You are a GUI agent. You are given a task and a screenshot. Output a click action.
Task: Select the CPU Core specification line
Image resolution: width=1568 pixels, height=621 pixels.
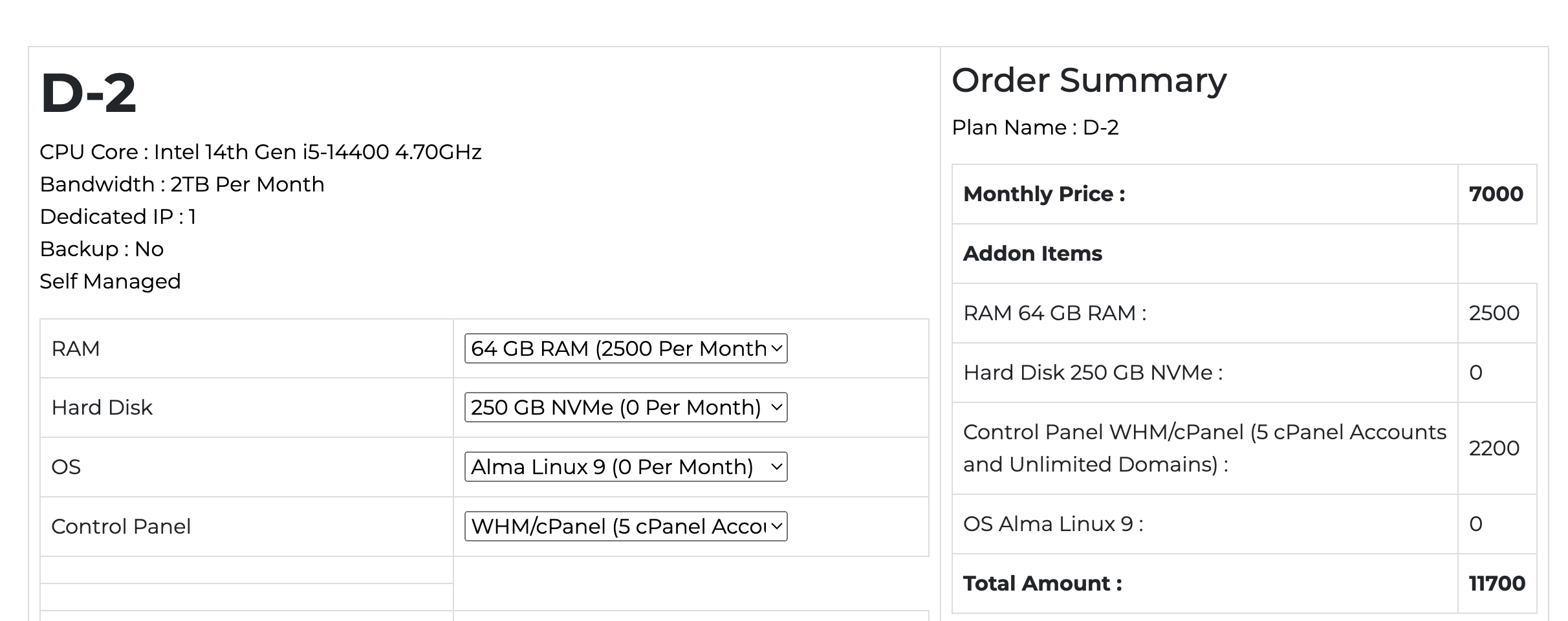260,152
